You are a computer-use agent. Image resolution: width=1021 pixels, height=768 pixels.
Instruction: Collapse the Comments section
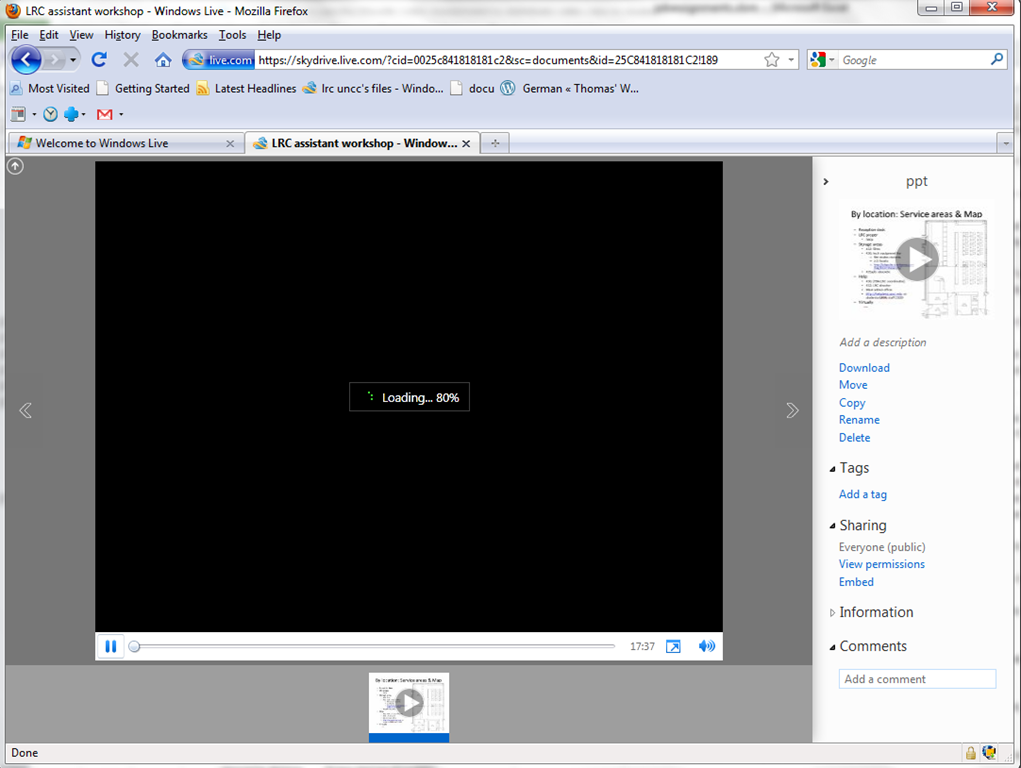pyautogui.click(x=833, y=647)
